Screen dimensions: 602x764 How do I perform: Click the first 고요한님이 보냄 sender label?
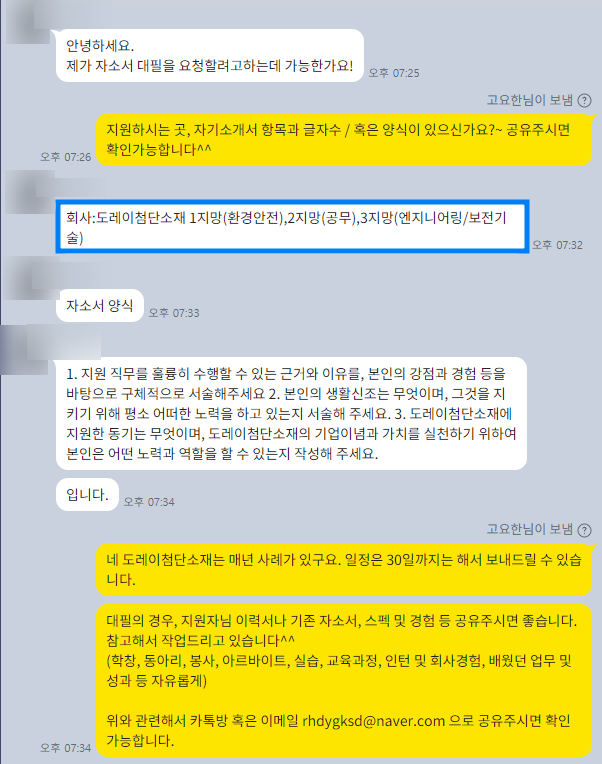click(529, 100)
